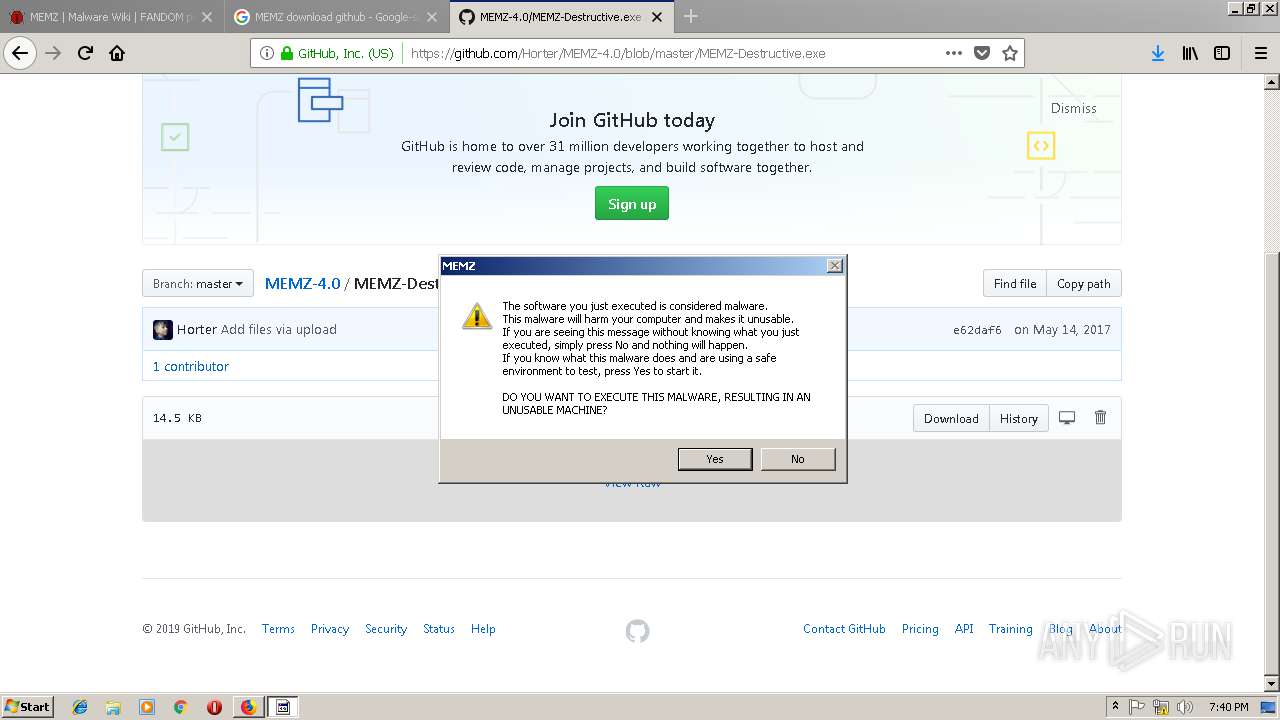This screenshot has width=1280, height=720.
Task: Open the Privacy footer link
Action: 330,629
